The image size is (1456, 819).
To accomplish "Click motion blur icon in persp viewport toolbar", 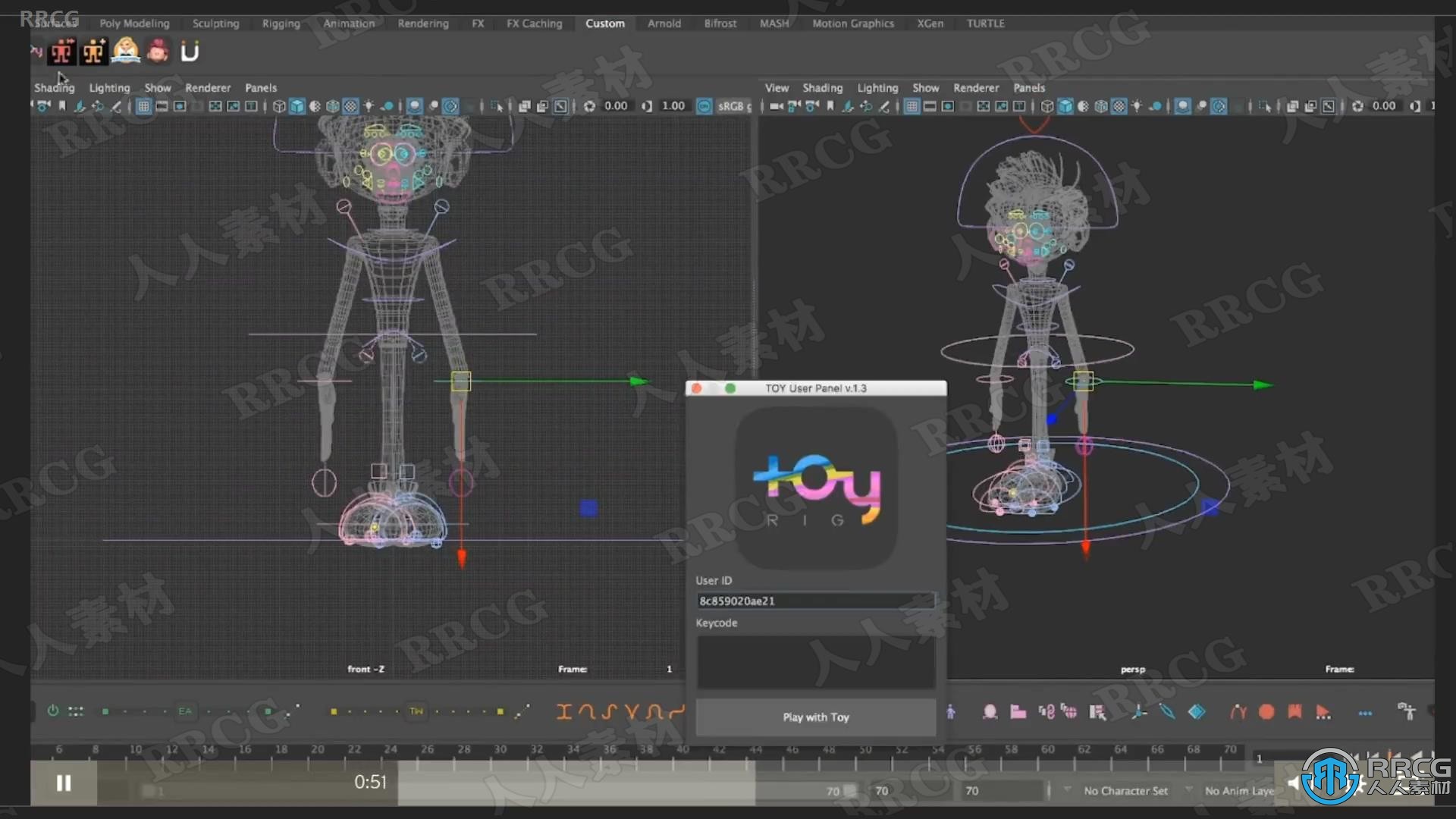I will point(1201,106).
